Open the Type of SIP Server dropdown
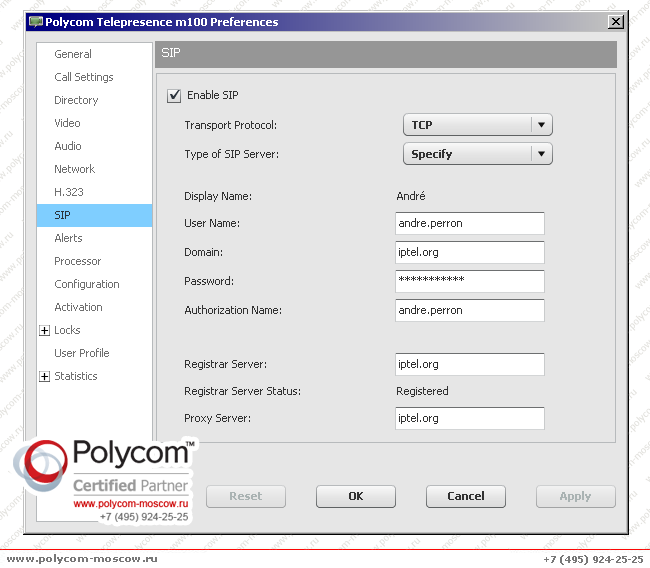 (x=478, y=154)
